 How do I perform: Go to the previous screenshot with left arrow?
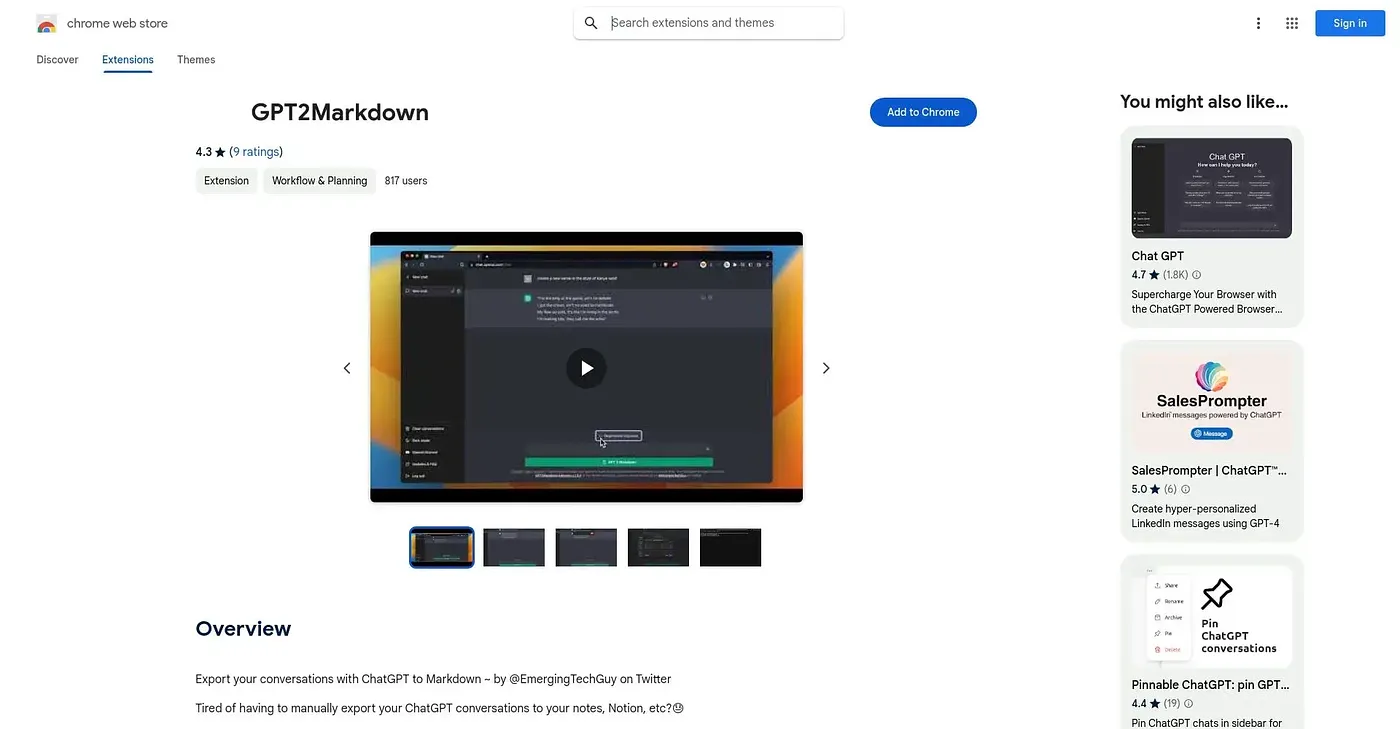pyautogui.click(x=347, y=368)
